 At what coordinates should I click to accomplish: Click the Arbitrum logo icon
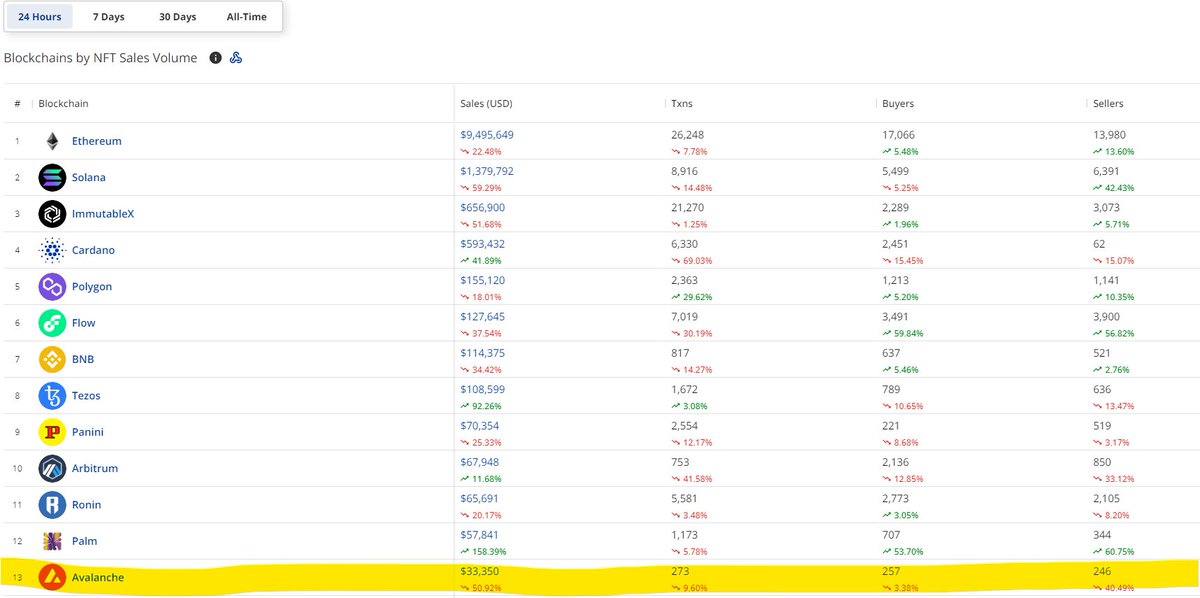[52, 468]
